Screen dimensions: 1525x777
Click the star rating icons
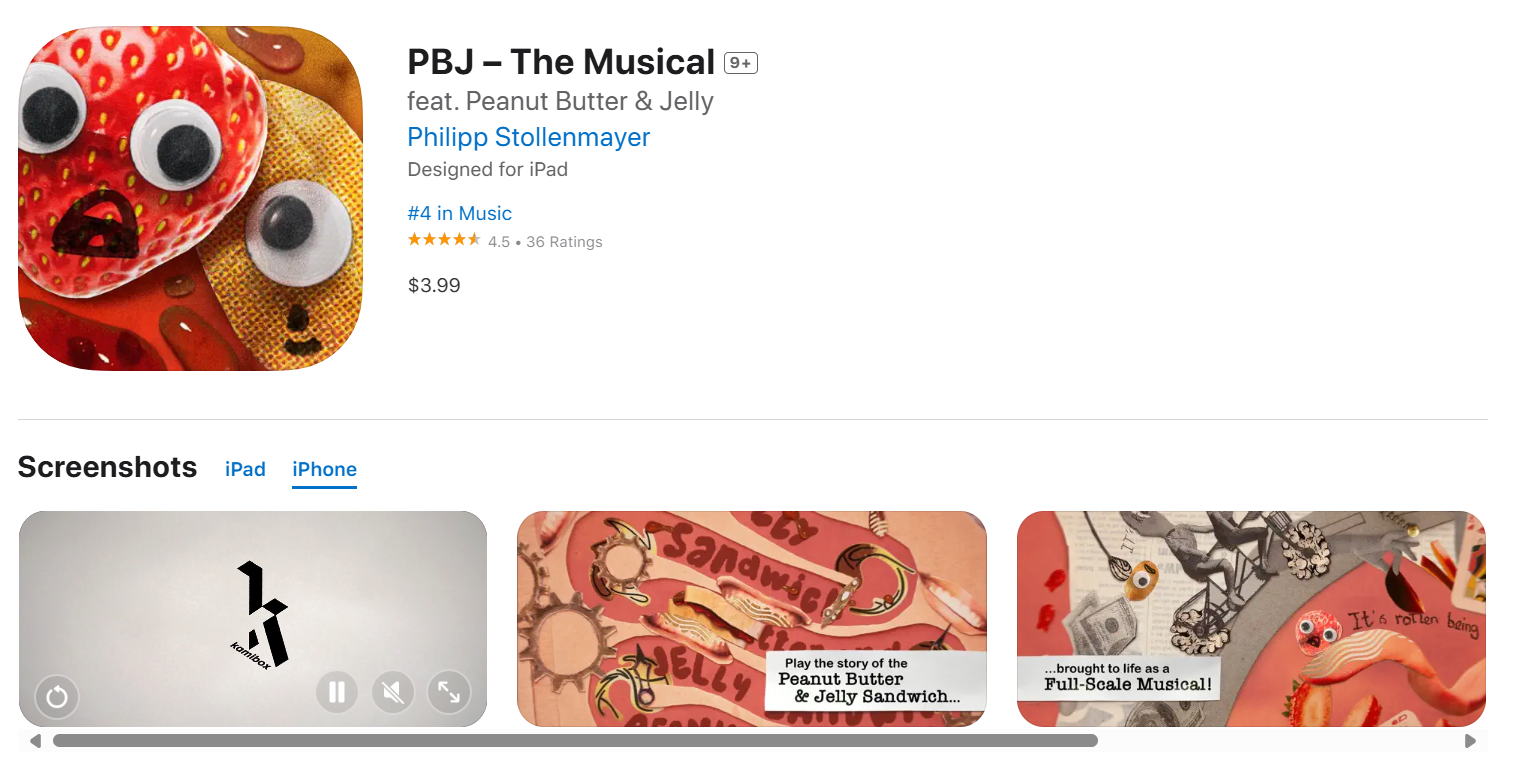click(444, 240)
